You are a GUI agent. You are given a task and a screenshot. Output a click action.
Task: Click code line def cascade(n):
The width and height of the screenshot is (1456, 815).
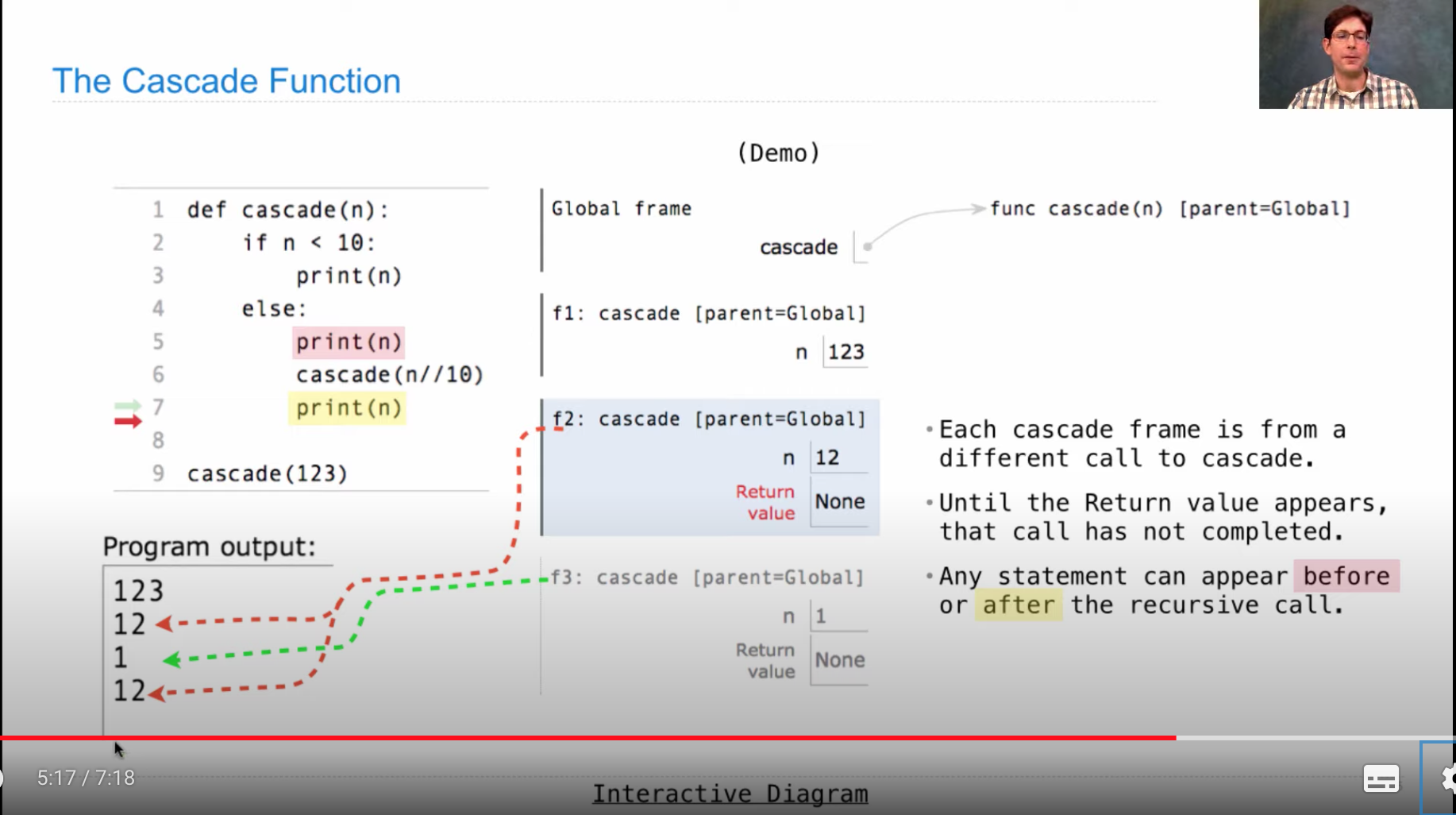(288, 210)
